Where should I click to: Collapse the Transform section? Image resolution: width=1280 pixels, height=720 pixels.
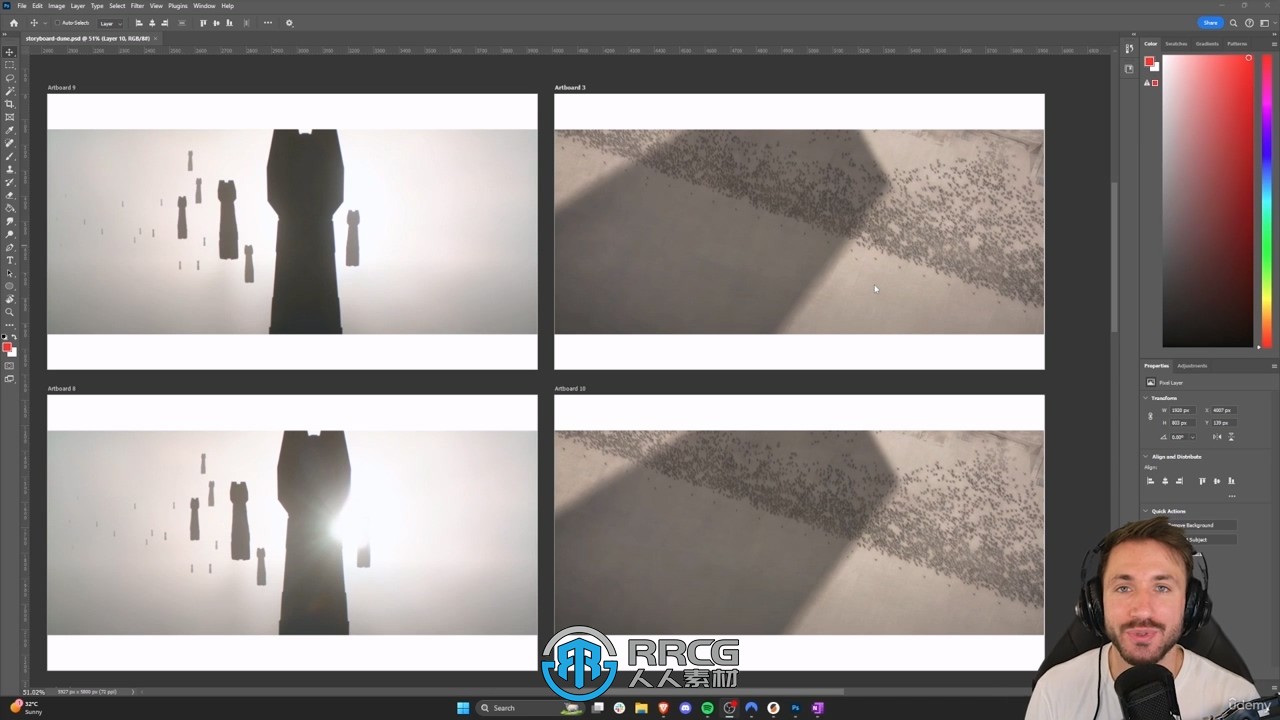coord(1146,398)
